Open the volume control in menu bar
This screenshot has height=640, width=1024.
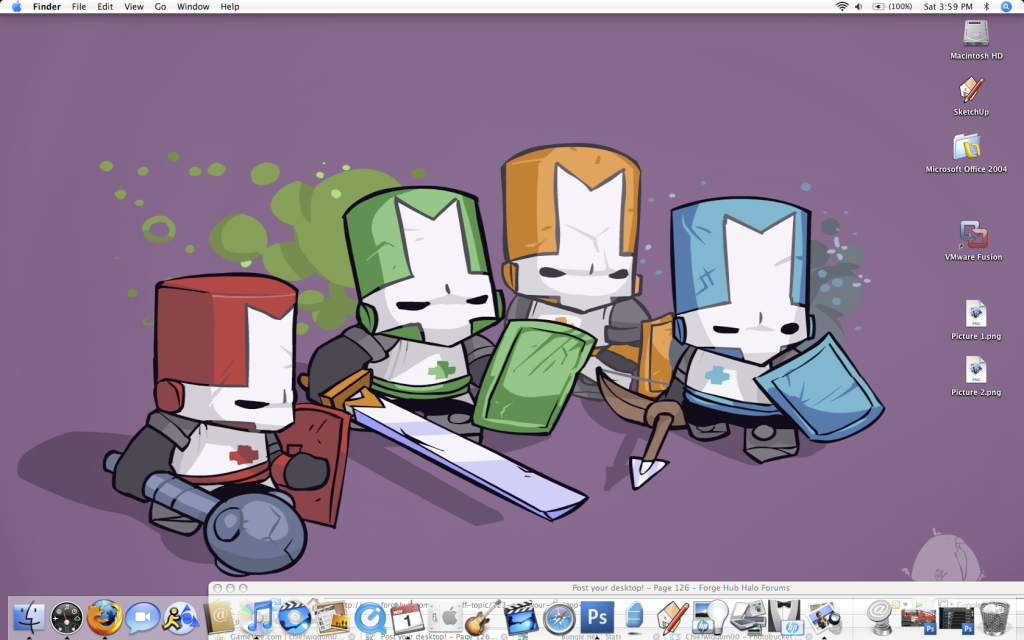[858, 7]
